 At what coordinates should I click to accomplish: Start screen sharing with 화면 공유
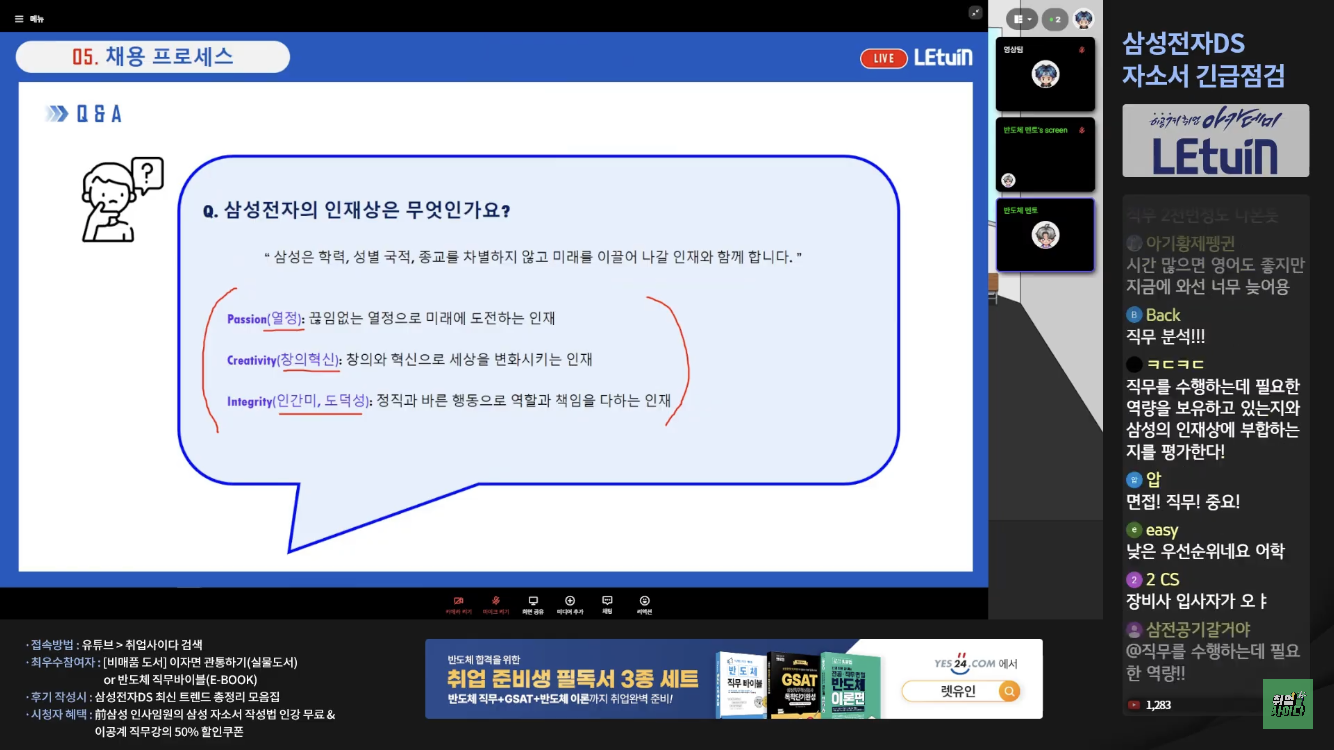tap(533, 605)
